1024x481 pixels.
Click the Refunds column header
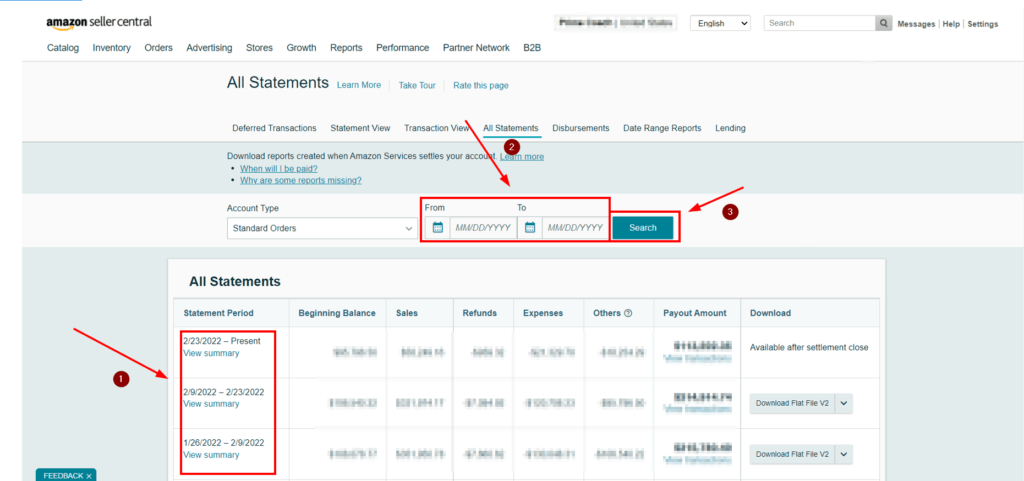[479, 313]
